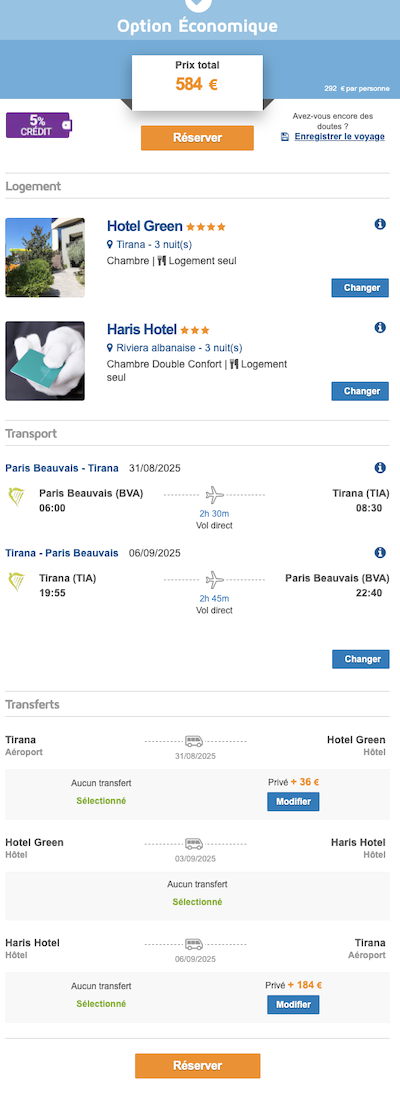Click the 5% Crédit wallet badge
400x1097 pixels.
[x=38, y=125]
